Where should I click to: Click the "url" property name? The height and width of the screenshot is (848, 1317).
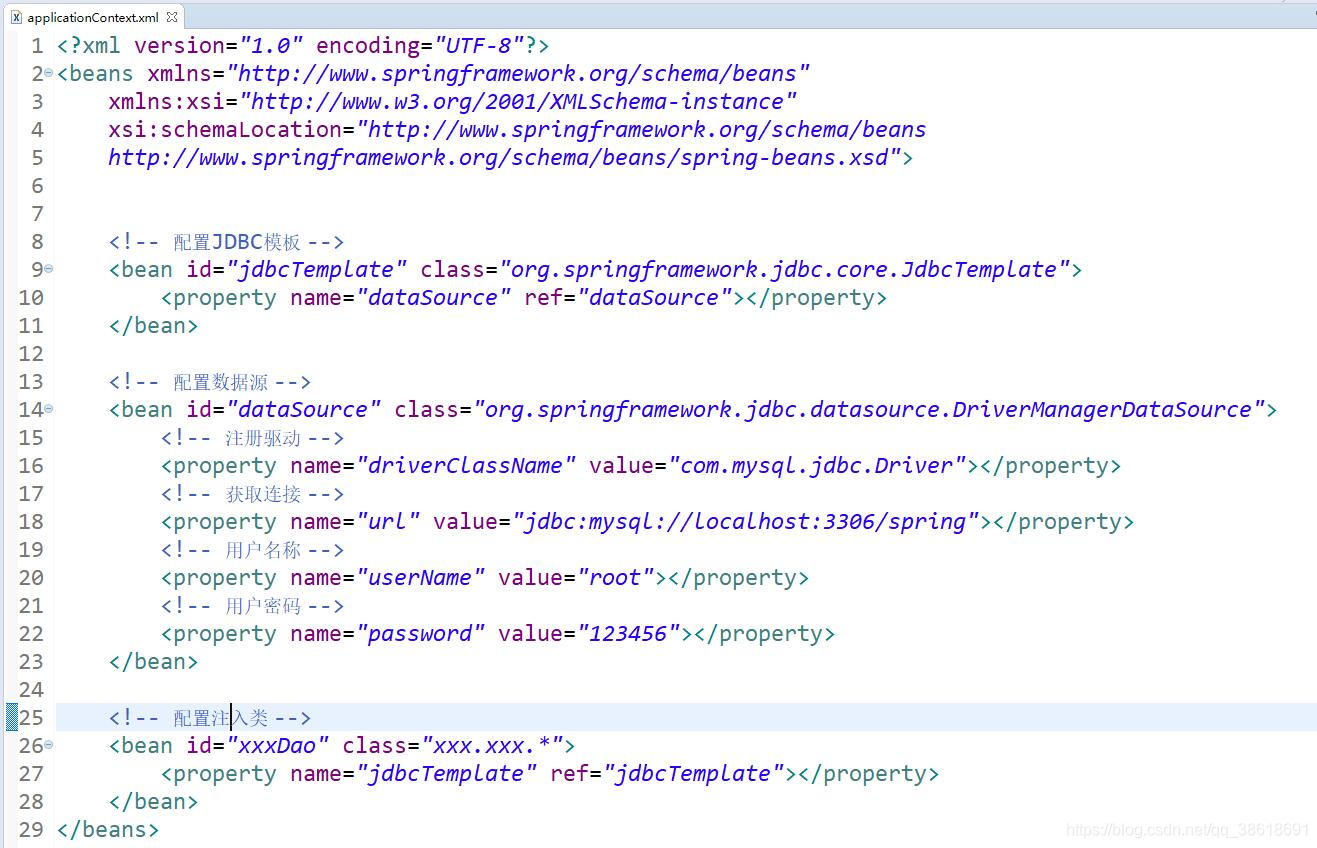point(388,522)
